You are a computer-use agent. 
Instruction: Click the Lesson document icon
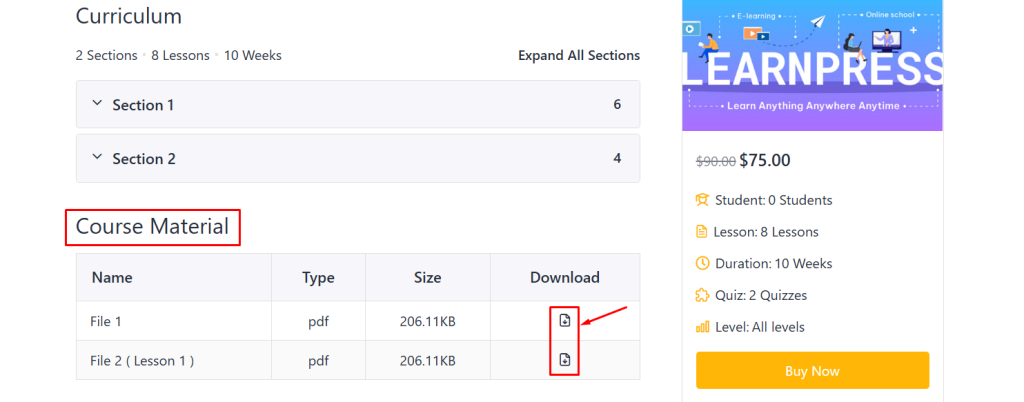[x=702, y=232]
